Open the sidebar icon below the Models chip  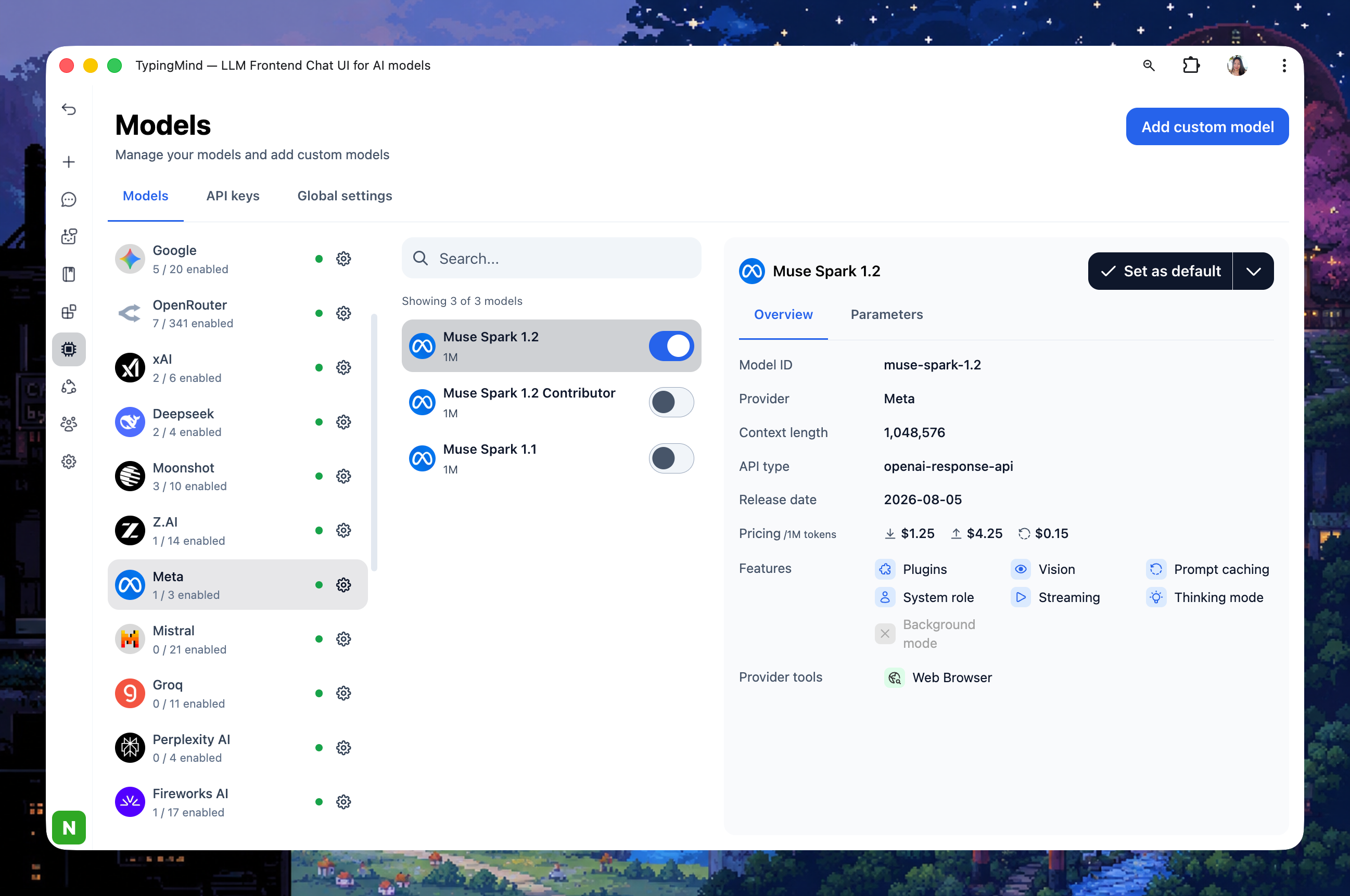[69, 387]
